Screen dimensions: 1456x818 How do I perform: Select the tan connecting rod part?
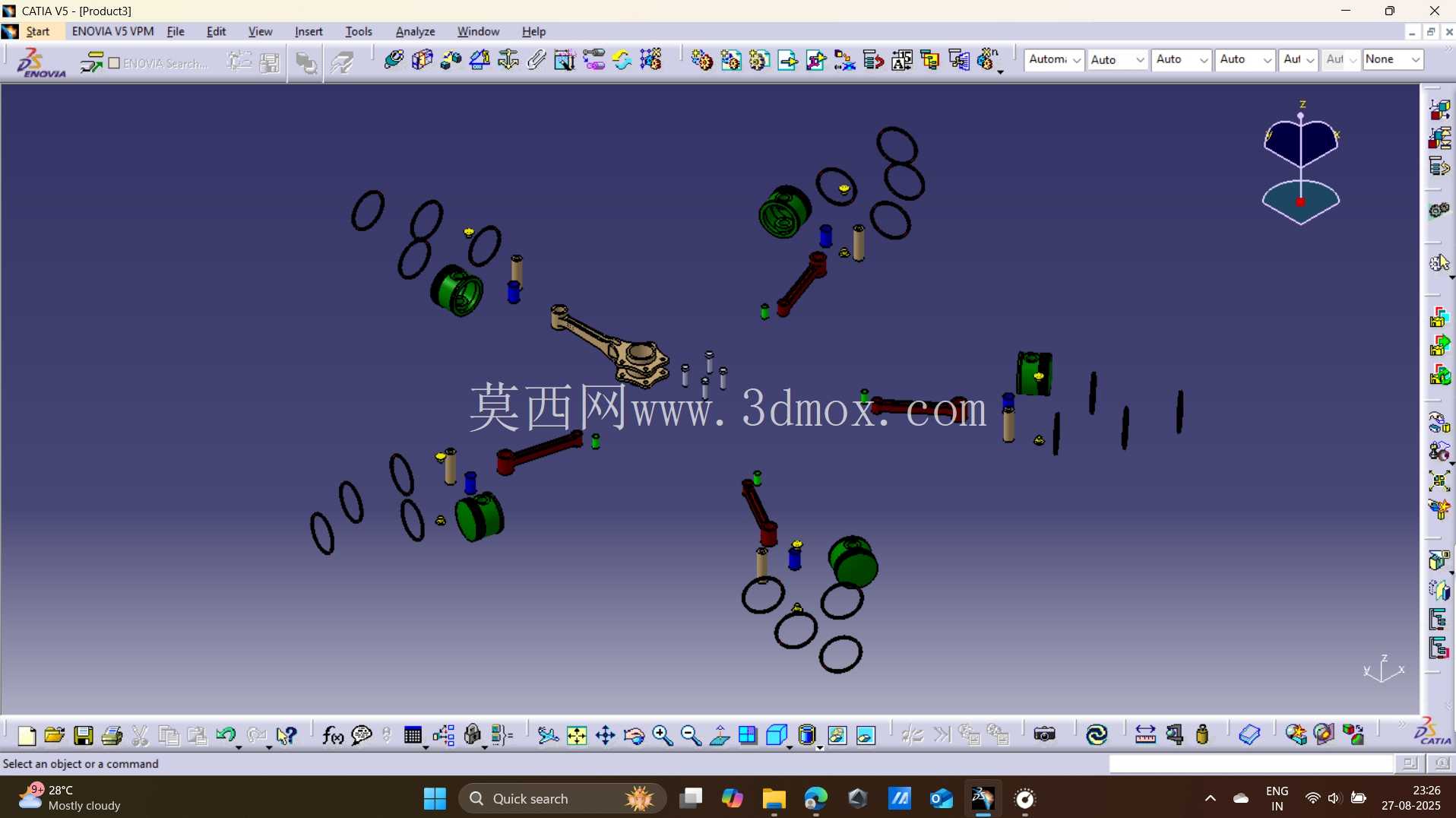609,347
